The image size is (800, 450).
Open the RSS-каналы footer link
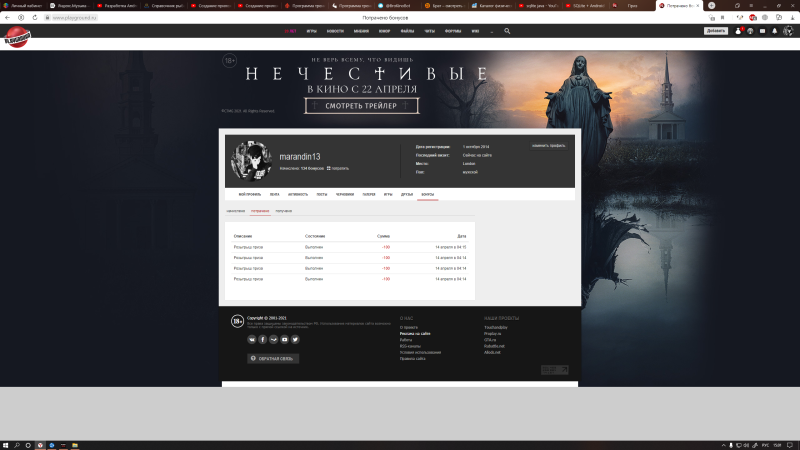coord(410,346)
